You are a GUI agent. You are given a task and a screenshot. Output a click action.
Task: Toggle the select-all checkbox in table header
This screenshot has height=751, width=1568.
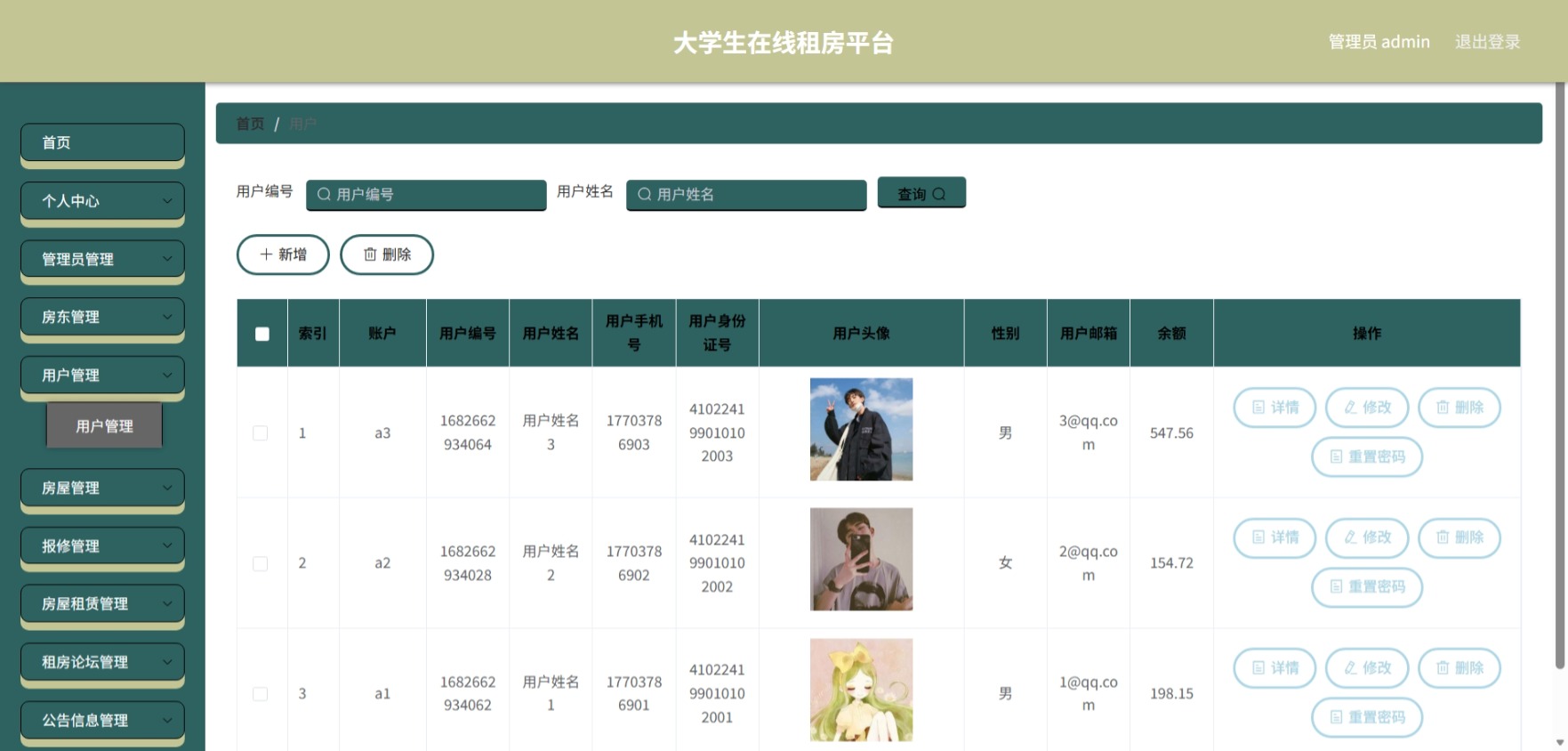point(262,334)
